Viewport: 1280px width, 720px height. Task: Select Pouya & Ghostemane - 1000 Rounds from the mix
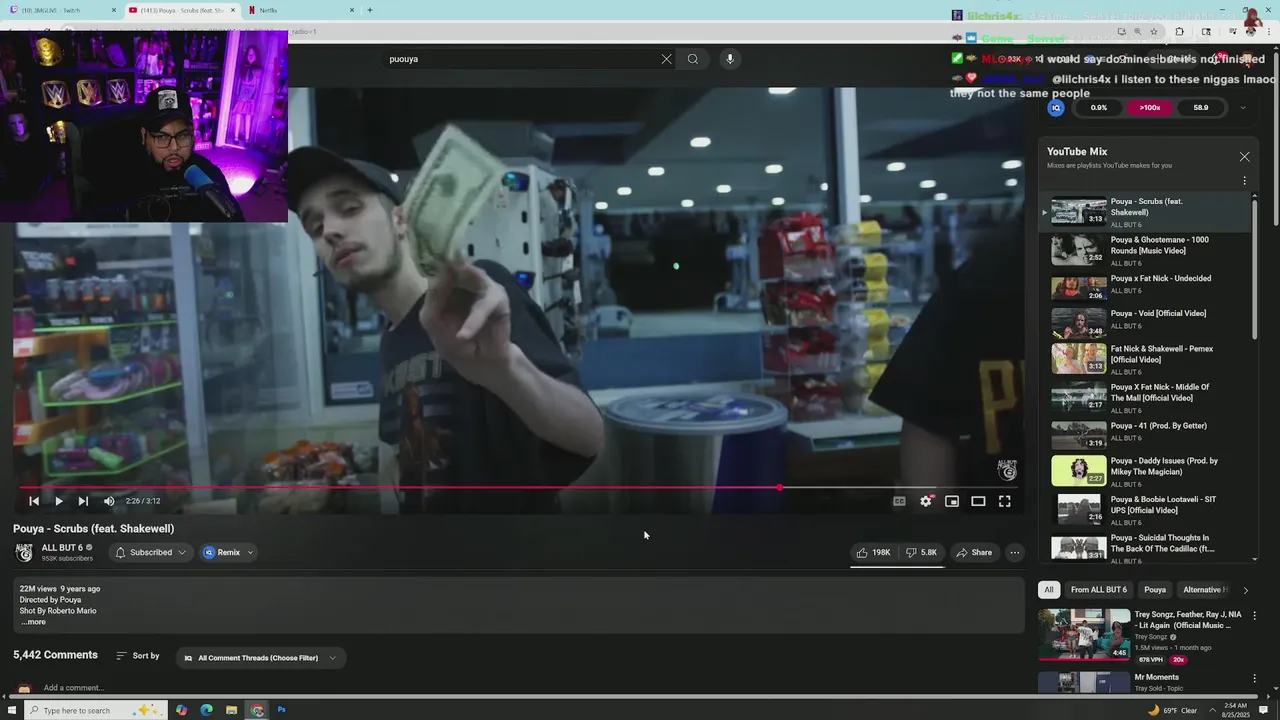point(1145,250)
